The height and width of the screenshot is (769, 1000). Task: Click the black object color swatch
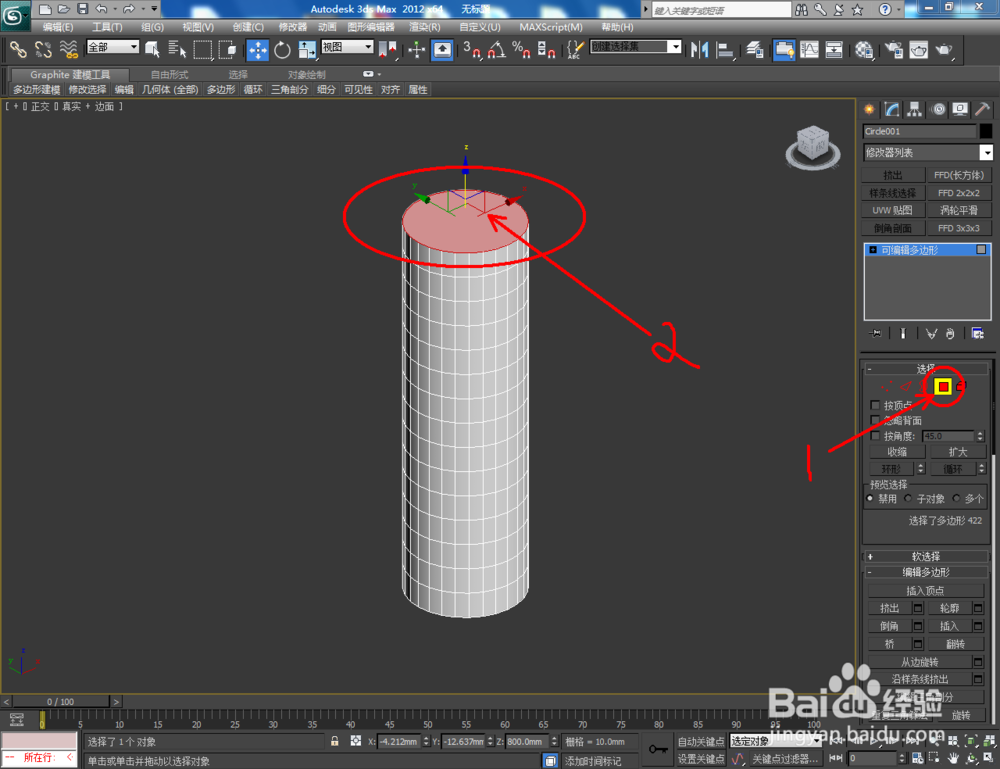[x=985, y=131]
